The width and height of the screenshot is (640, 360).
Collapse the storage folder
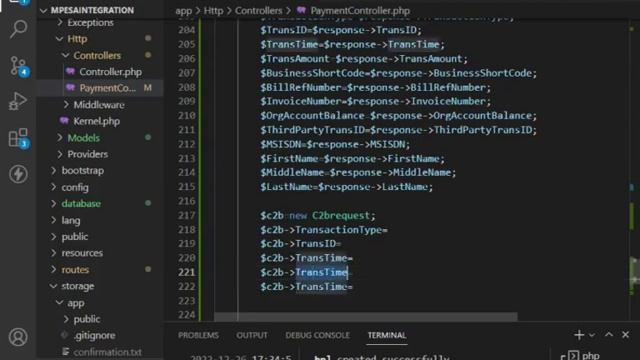click(x=53, y=286)
